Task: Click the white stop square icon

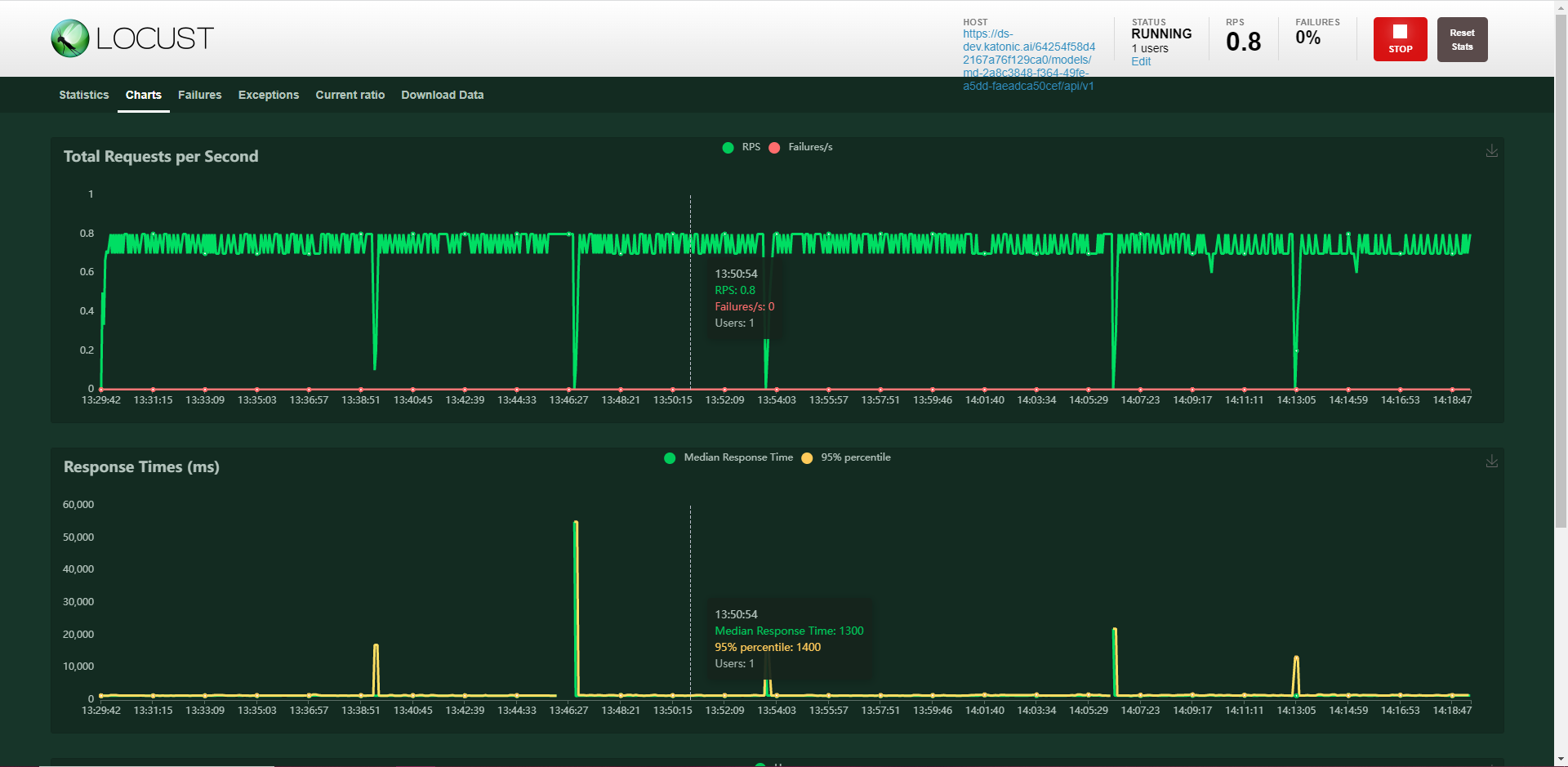Action: tap(1400, 32)
